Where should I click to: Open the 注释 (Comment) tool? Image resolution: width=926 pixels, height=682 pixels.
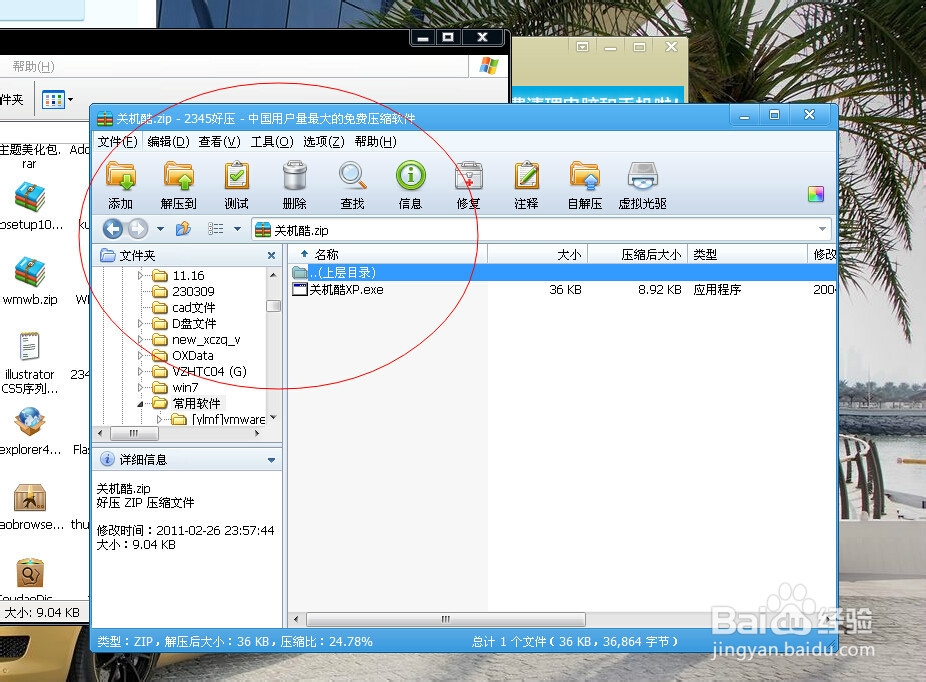pos(526,185)
